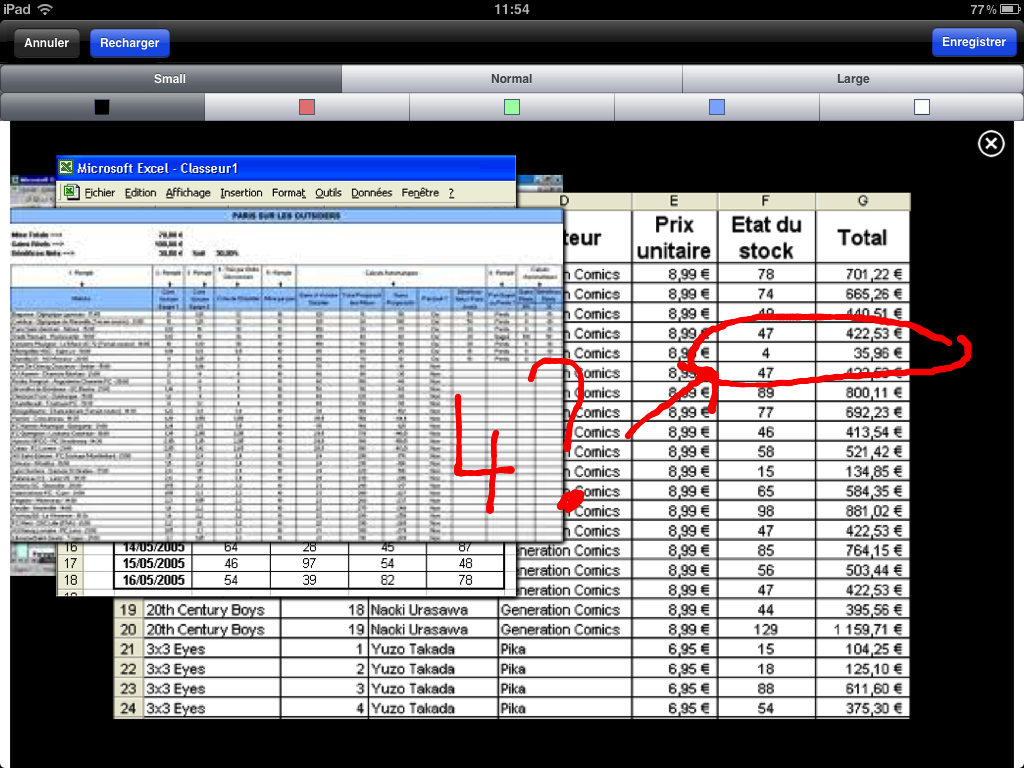The image size is (1024, 768).
Task: Select the white pen color
Action: [921, 107]
